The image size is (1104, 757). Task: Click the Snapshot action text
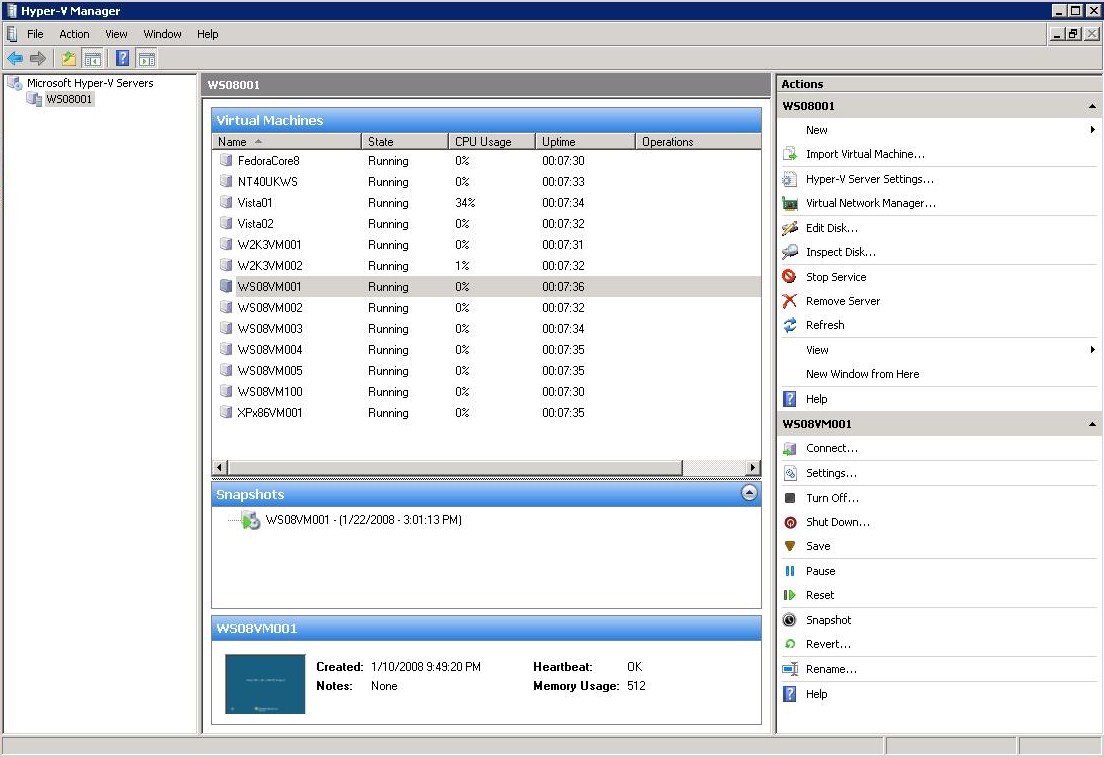[x=829, y=620]
